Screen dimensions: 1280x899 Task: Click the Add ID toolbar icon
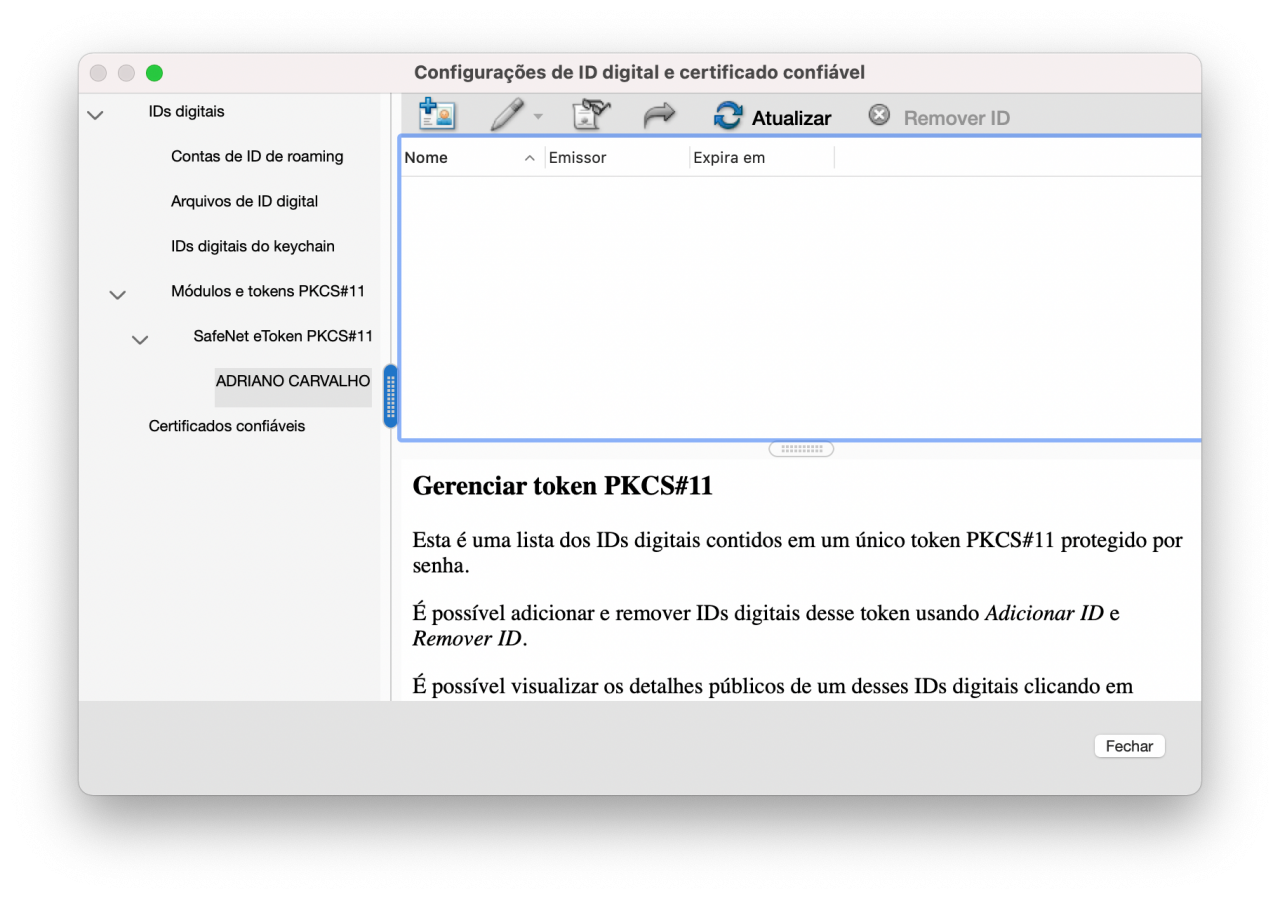tap(437, 115)
